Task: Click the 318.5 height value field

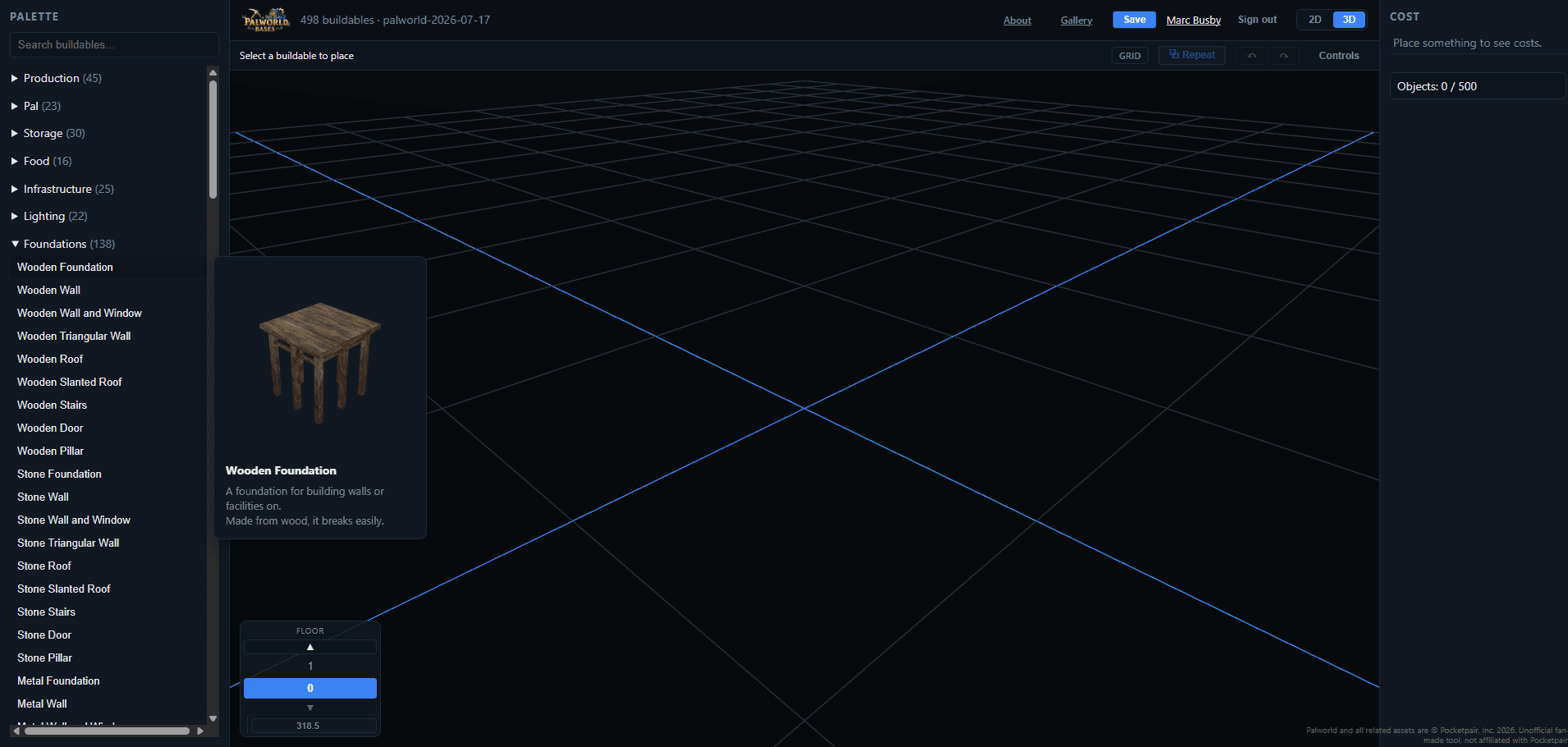Action: pos(314,726)
